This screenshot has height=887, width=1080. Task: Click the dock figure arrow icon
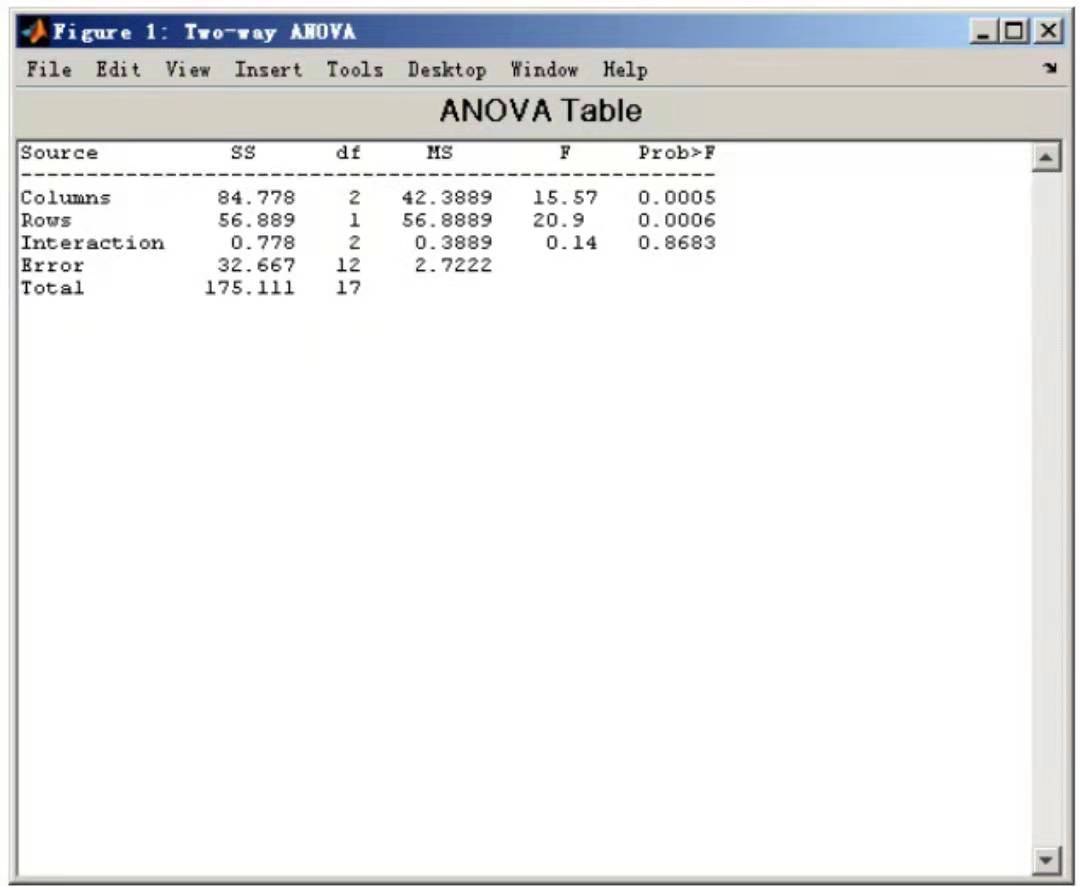point(1050,67)
